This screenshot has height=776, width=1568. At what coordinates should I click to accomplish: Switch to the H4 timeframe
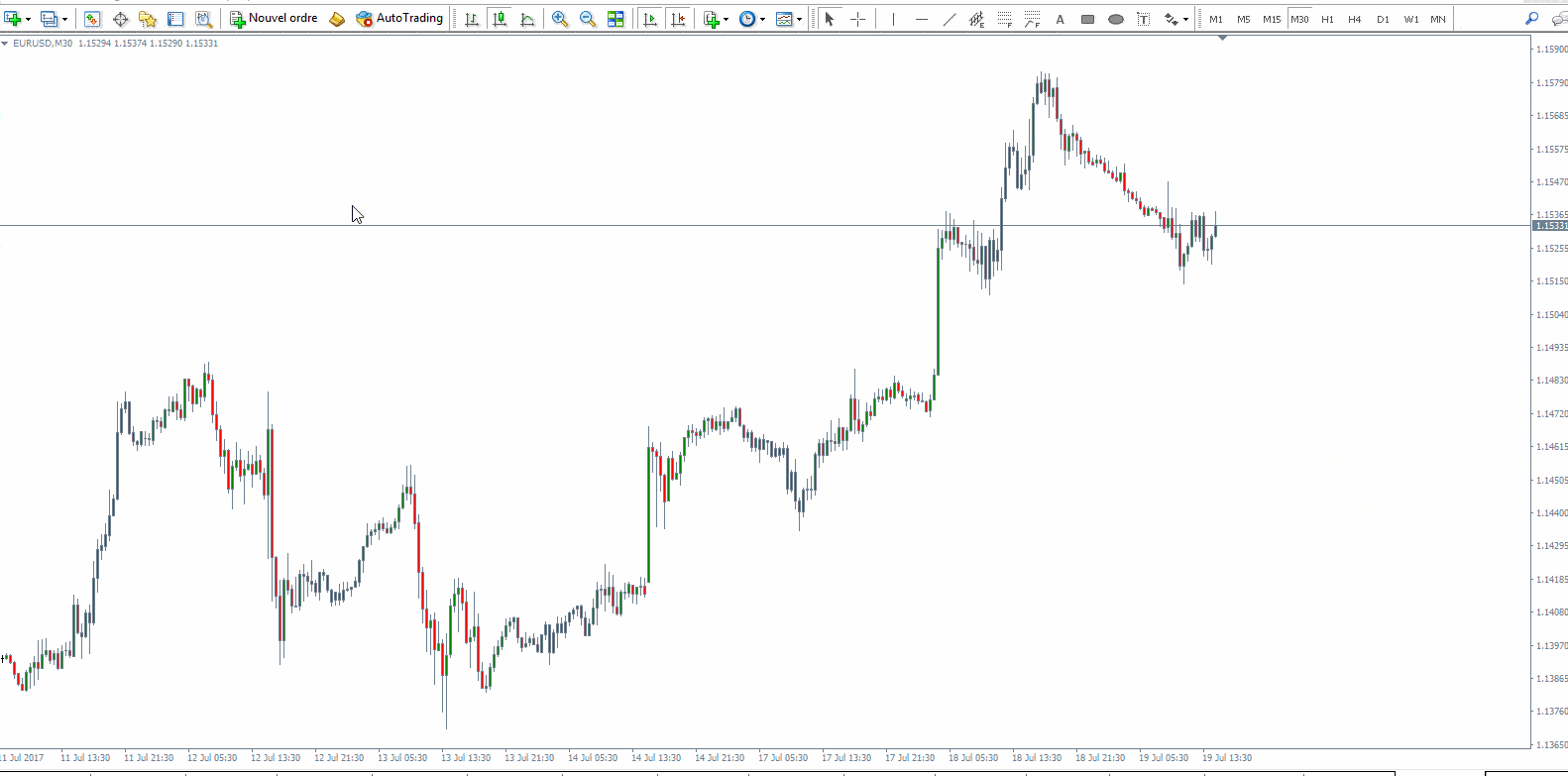pos(1355,19)
